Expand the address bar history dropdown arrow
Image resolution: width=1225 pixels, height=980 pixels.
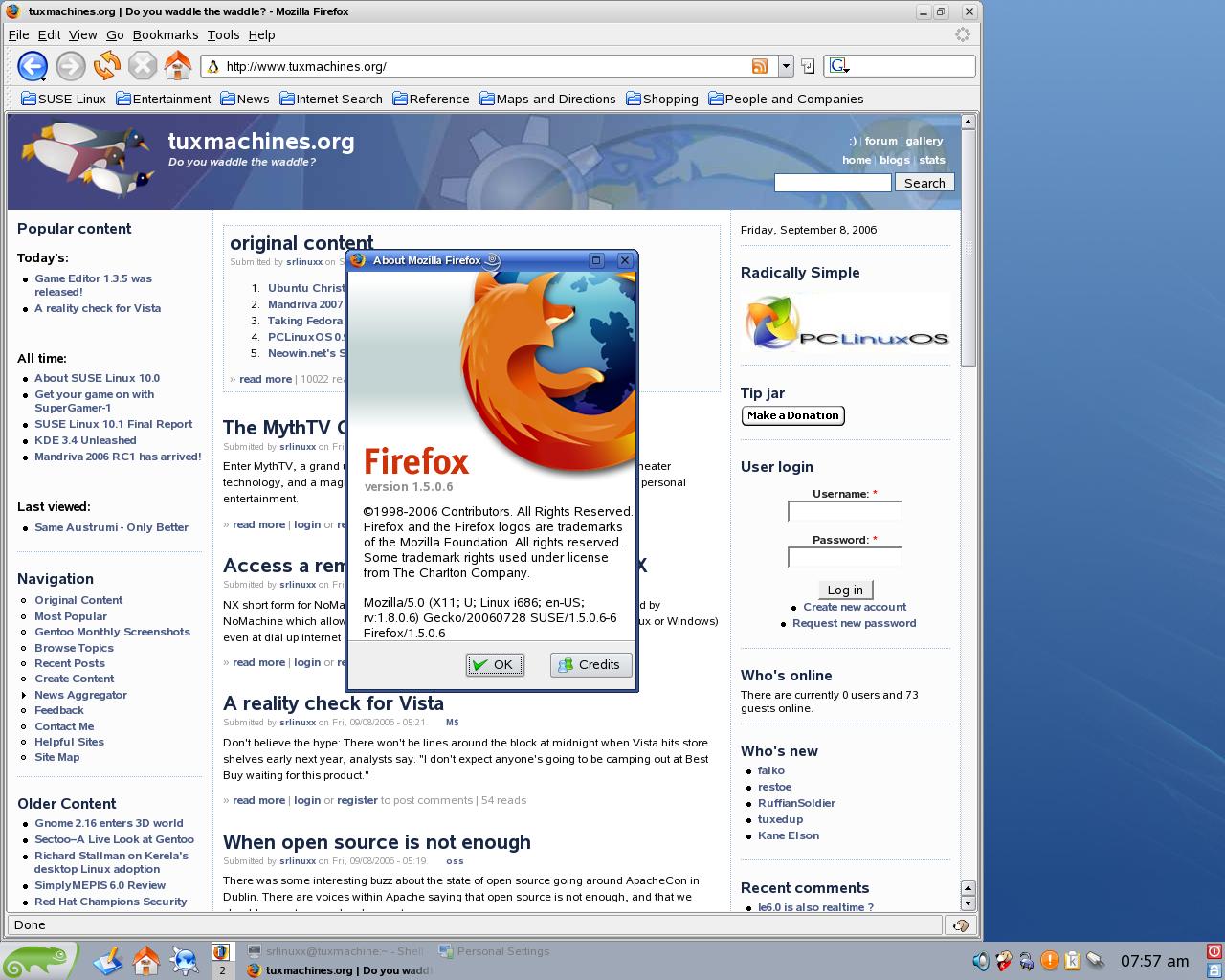(786, 66)
